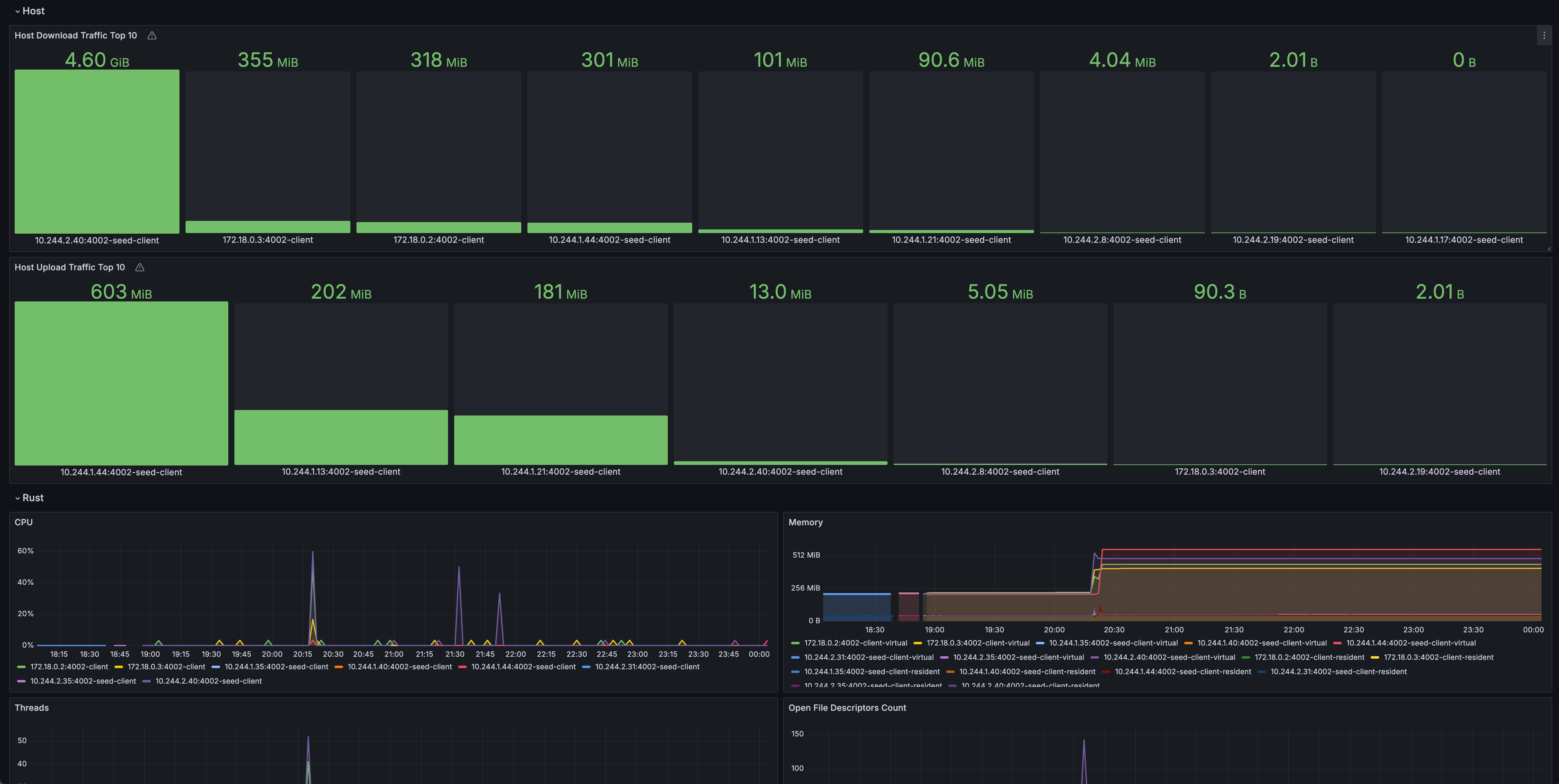Click Open File Descriptors Count panel title
The height and width of the screenshot is (784, 1559).
pos(847,708)
